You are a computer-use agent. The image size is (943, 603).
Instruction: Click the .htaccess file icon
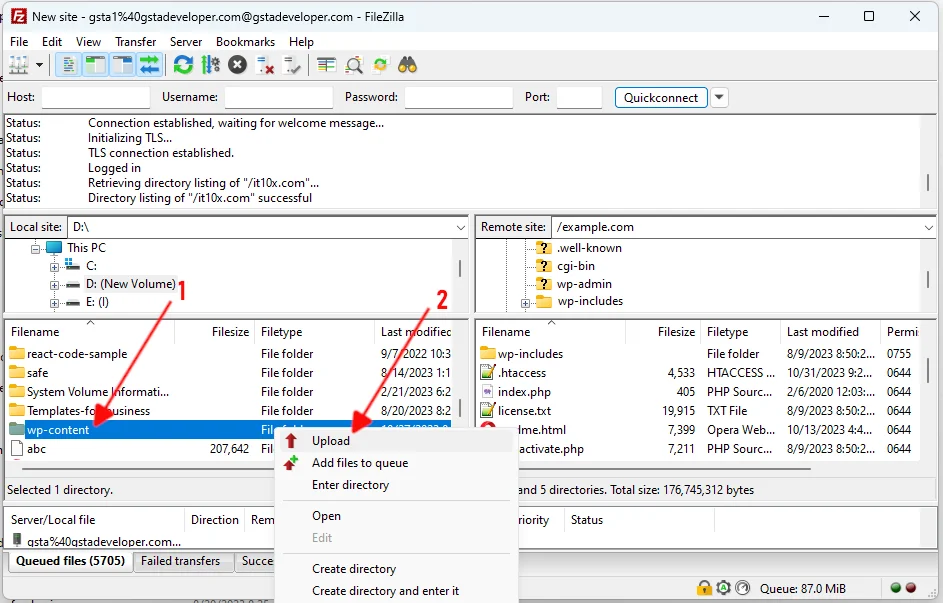coord(488,373)
